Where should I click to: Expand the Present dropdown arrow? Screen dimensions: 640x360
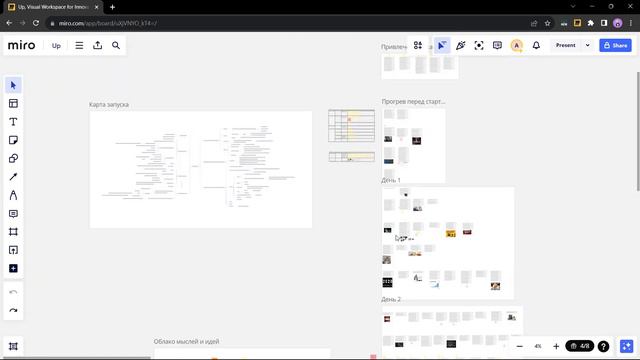pyautogui.click(x=588, y=45)
